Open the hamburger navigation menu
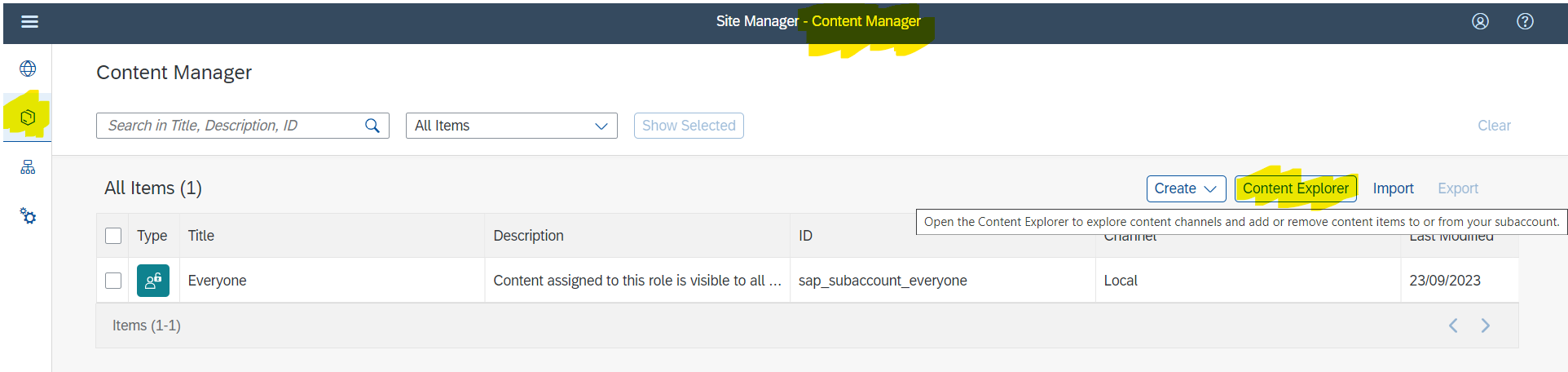 pos(29,21)
